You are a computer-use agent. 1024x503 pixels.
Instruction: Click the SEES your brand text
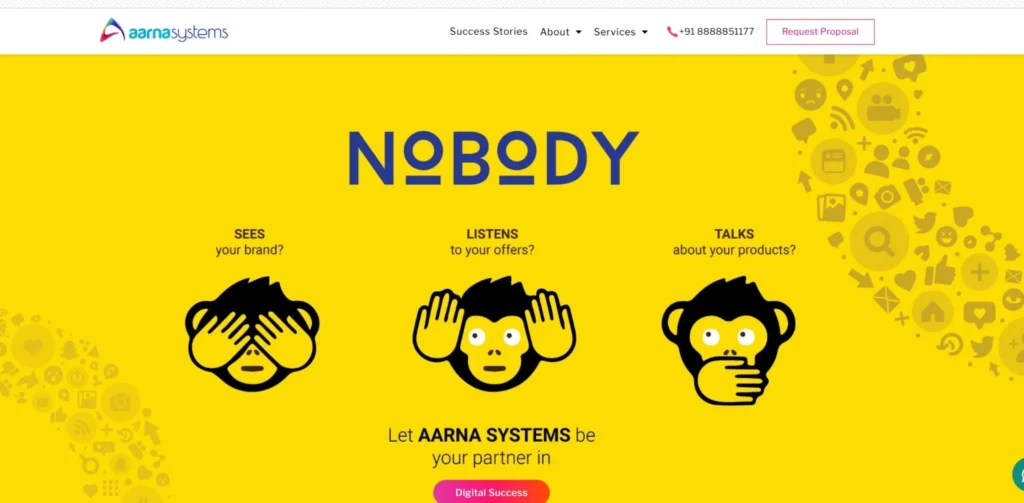[x=249, y=242]
